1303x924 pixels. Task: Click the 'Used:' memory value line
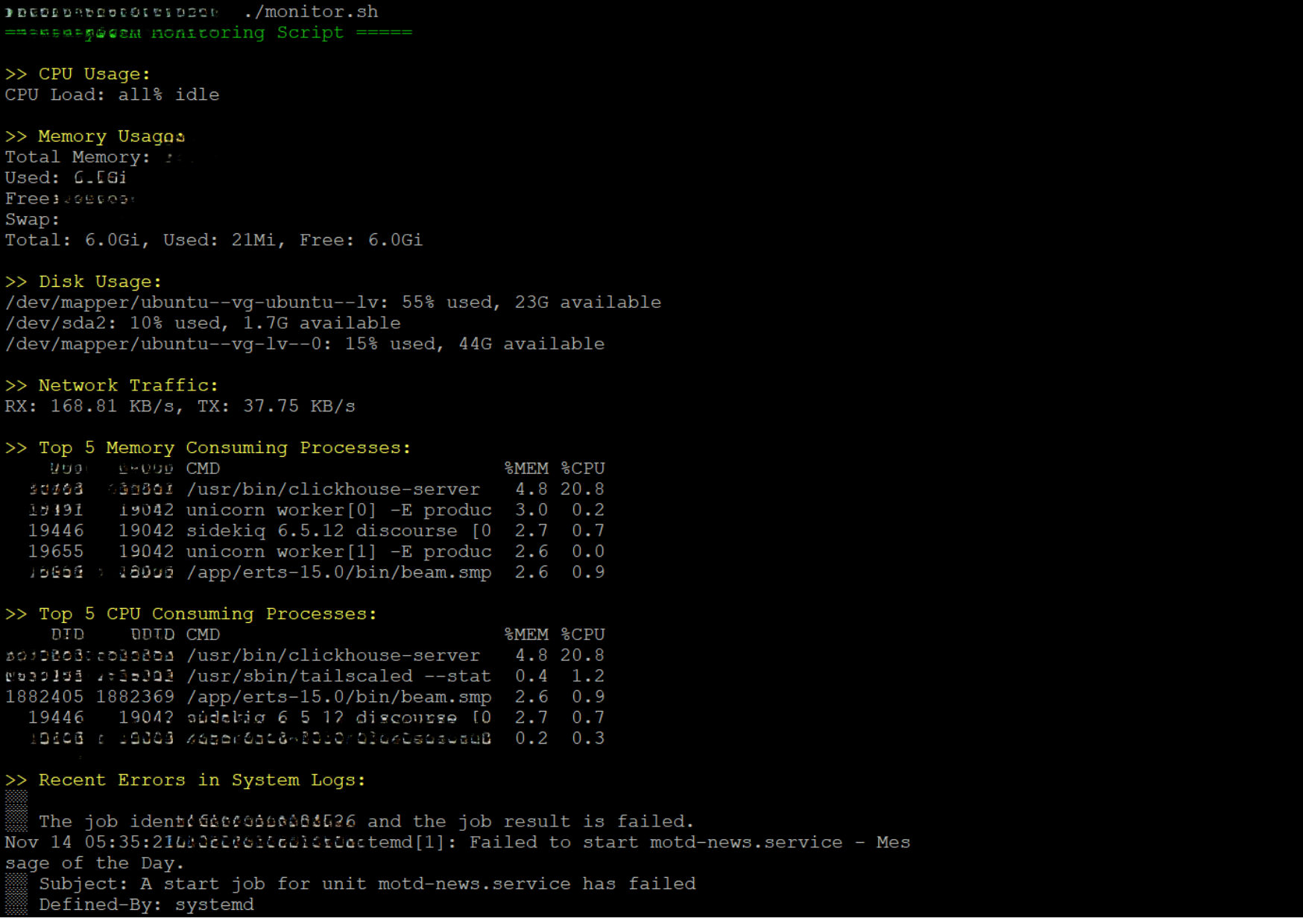click(66, 178)
